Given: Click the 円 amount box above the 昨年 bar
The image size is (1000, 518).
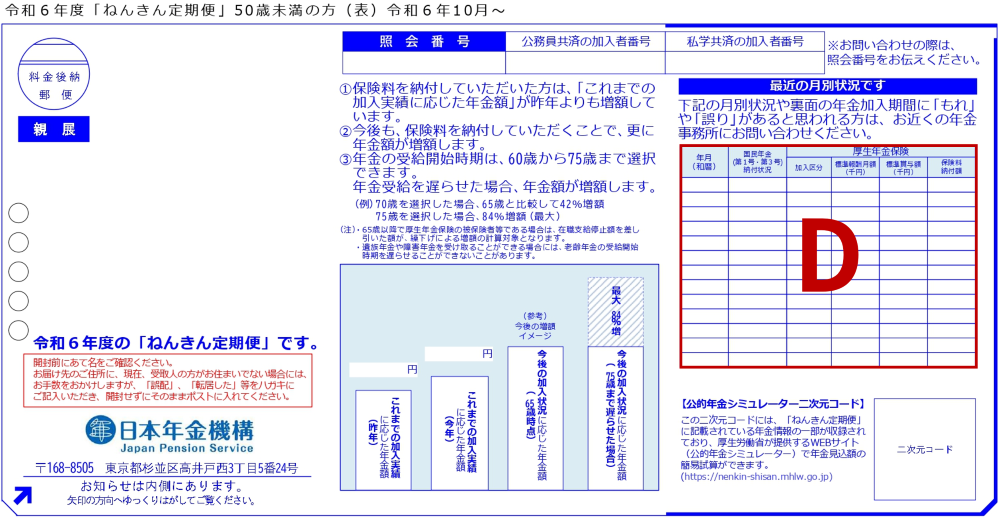Looking at the screenshot, I should pyautogui.click(x=384, y=369).
